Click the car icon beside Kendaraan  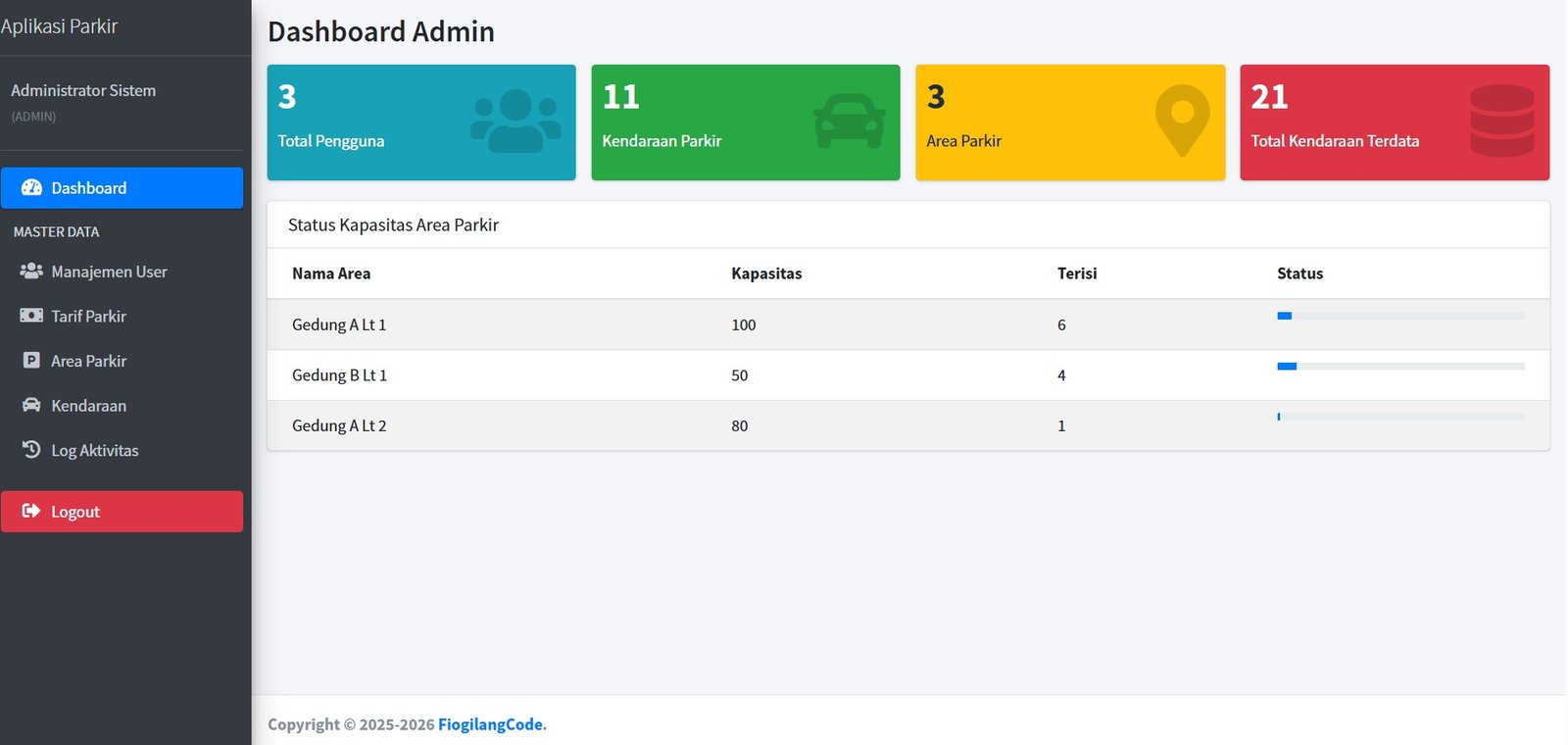[x=31, y=405]
